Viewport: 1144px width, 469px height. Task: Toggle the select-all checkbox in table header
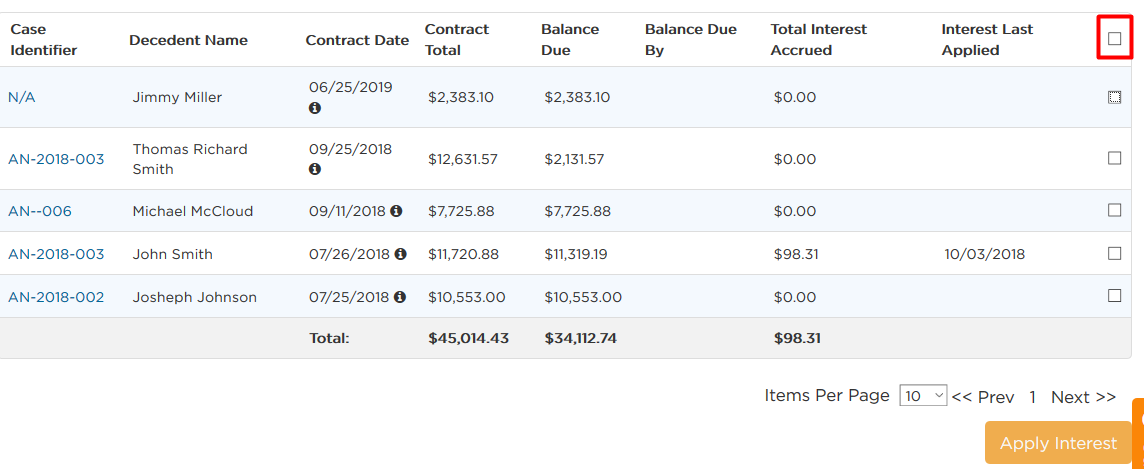1114,39
